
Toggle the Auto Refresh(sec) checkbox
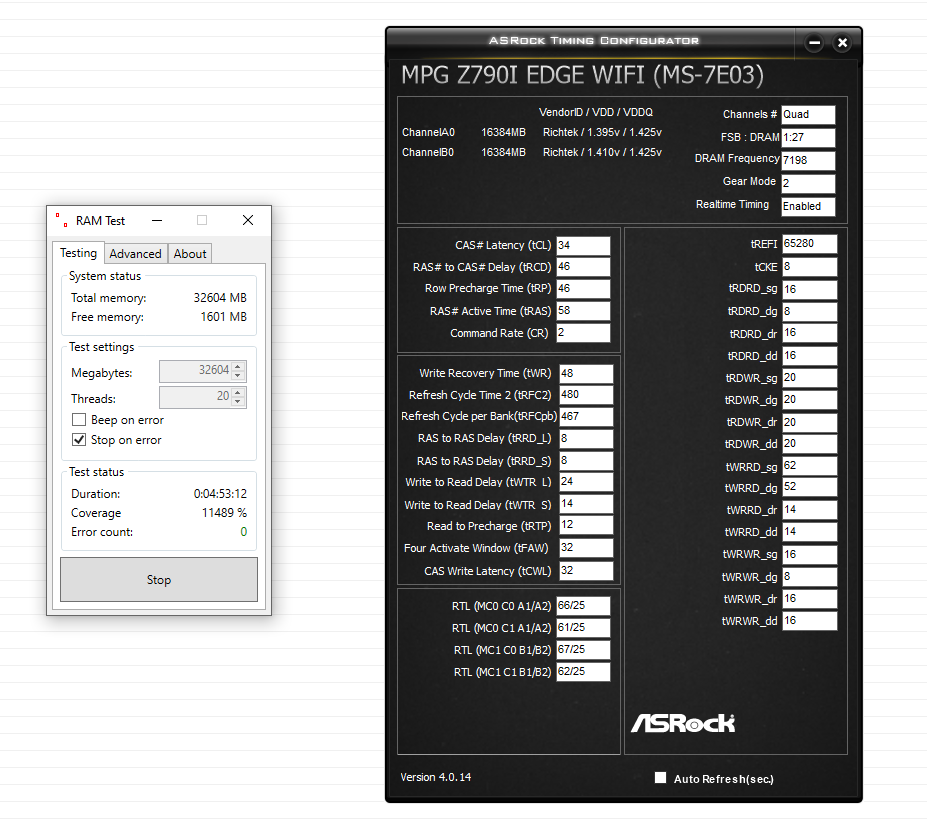click(x=660, y=777)
